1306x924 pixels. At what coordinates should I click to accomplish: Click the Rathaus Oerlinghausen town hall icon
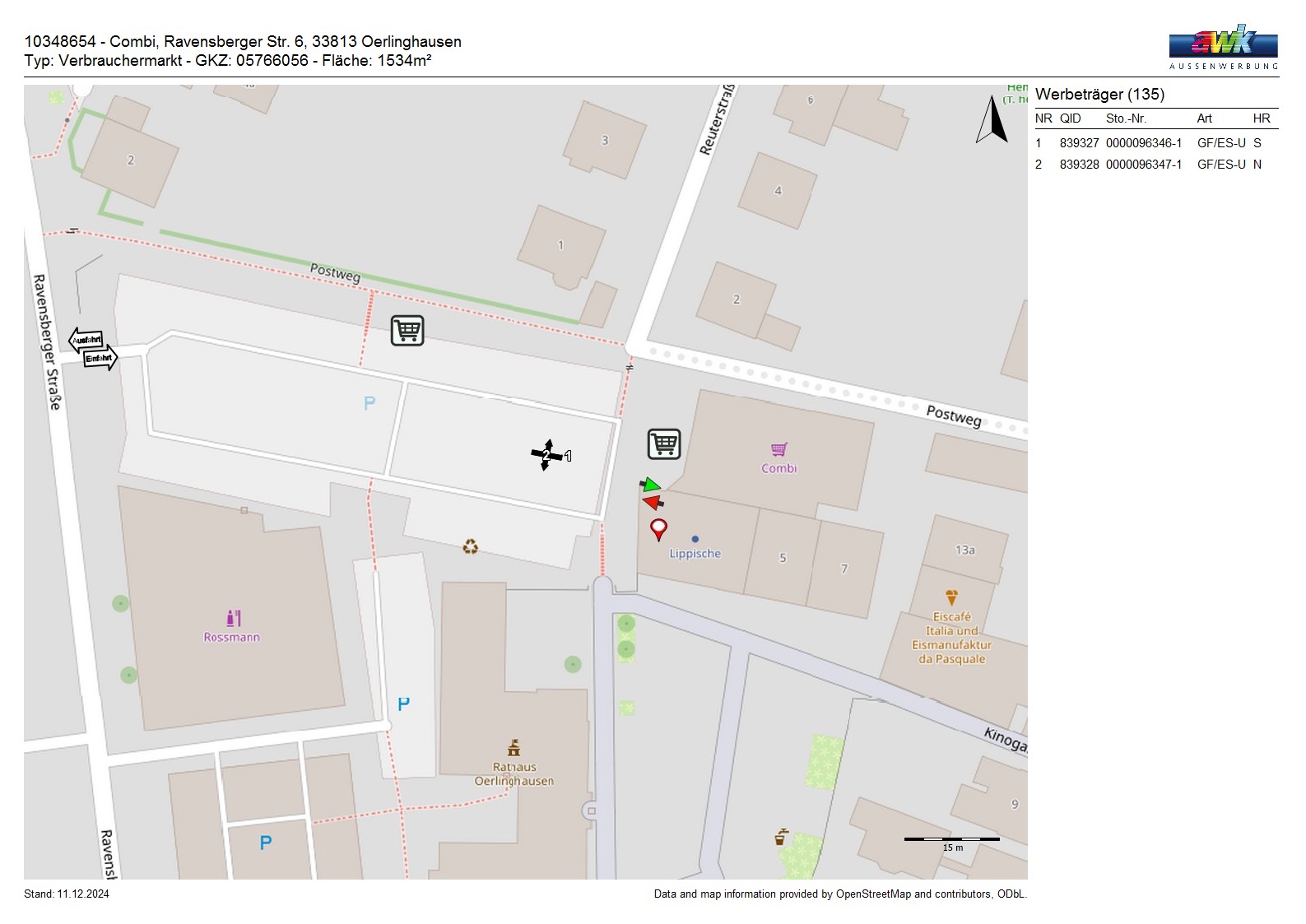pyautogui.click(x=514, y=747)
